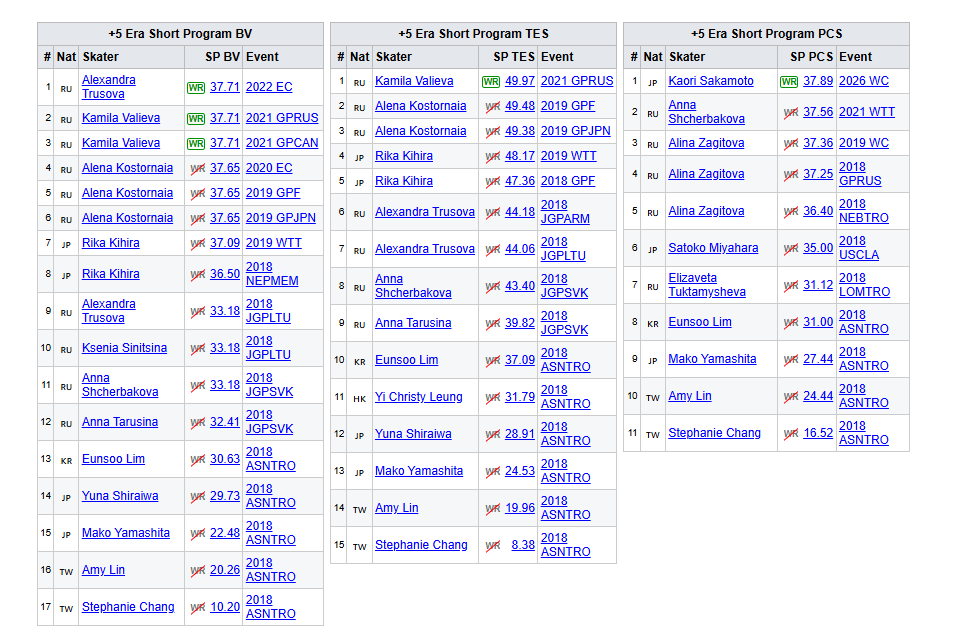Click green WR badge beside Kaori Sakamoto's 37.89
The height and width of the screenshot is (636, 957).
pos(788,81)
